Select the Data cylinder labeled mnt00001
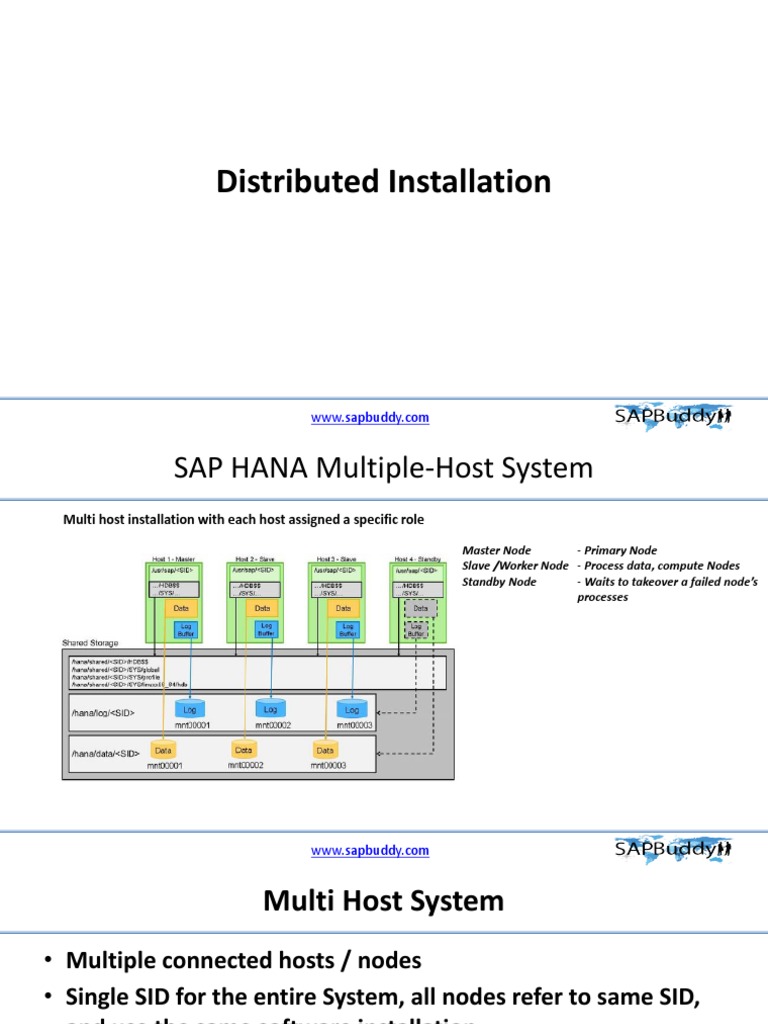This screenshot has height=1024, width=768. (x=163, y=750)
